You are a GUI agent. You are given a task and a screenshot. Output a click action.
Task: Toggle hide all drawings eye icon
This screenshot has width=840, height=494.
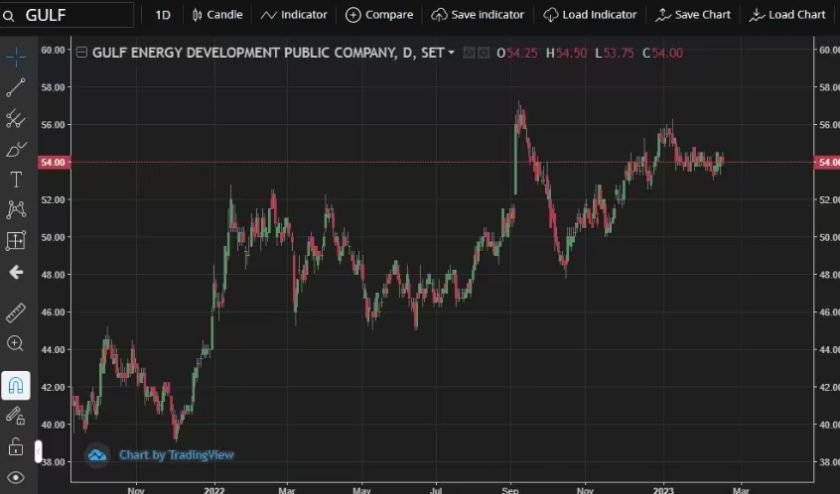pos(16,477)
